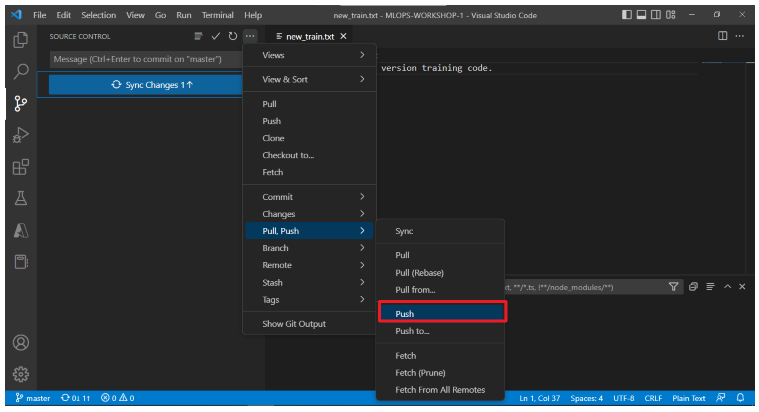The image size is (759, 412).
Task: Expand the Pull, Push submenu
Action: pos(310,231)
